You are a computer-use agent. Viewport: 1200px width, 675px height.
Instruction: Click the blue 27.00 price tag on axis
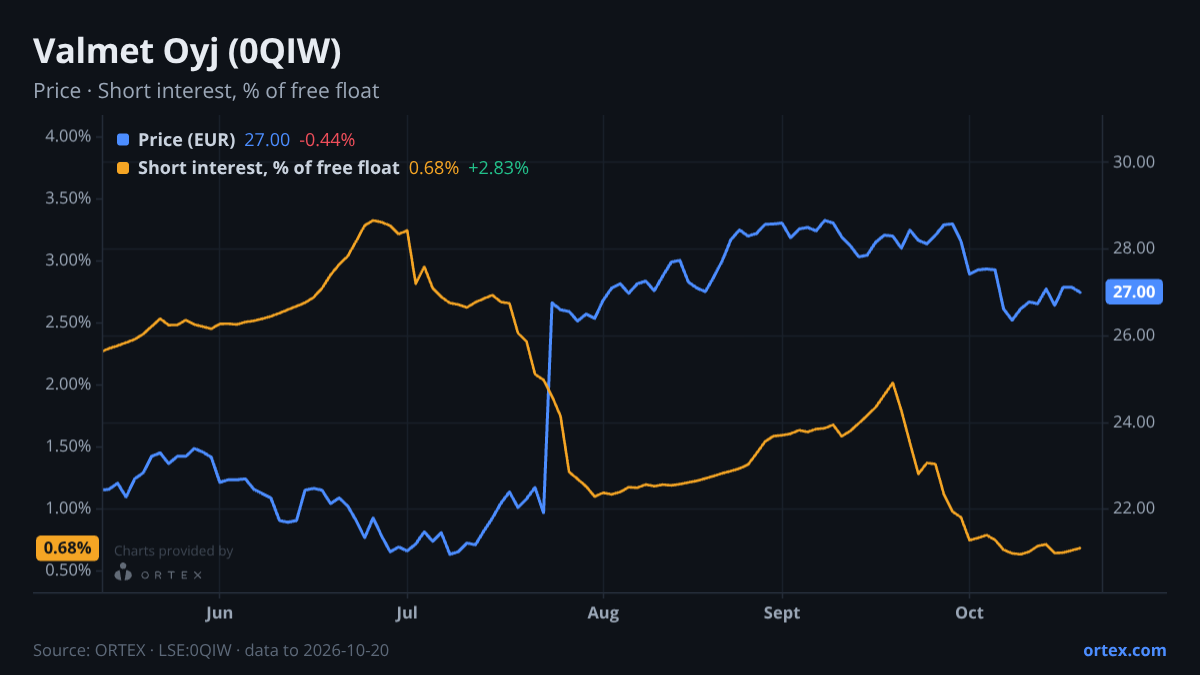1132,292
